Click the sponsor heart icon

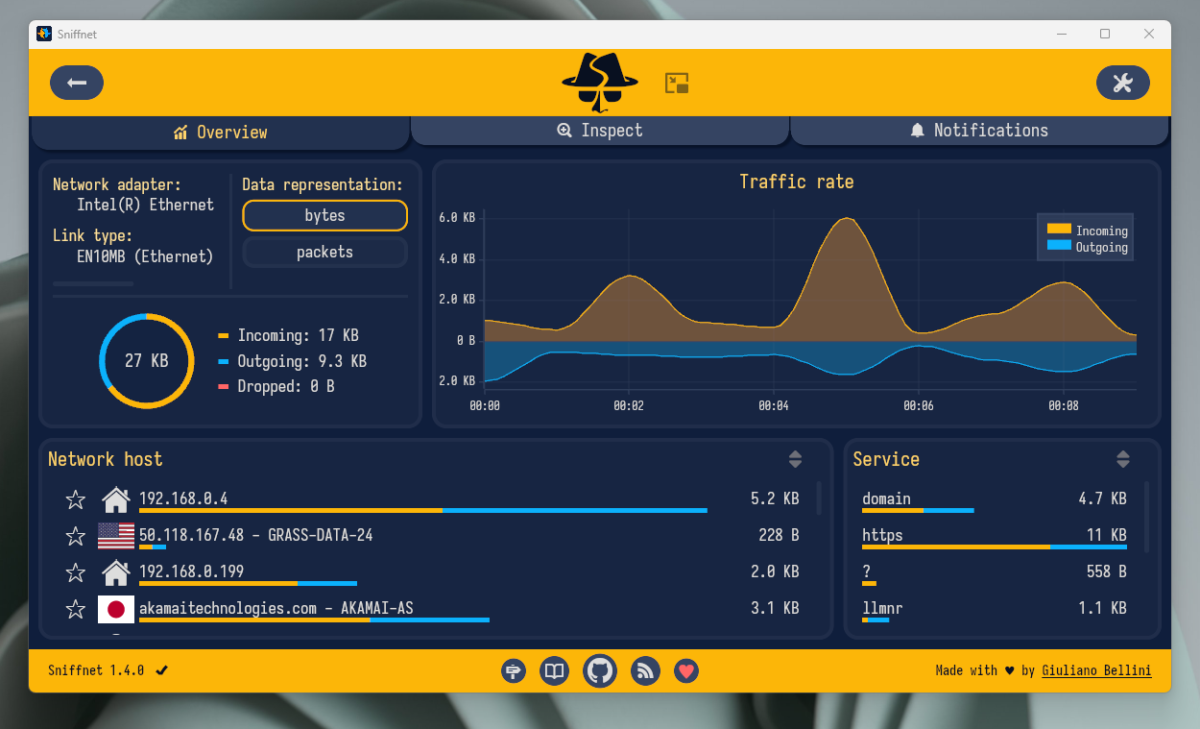[685, 671]
